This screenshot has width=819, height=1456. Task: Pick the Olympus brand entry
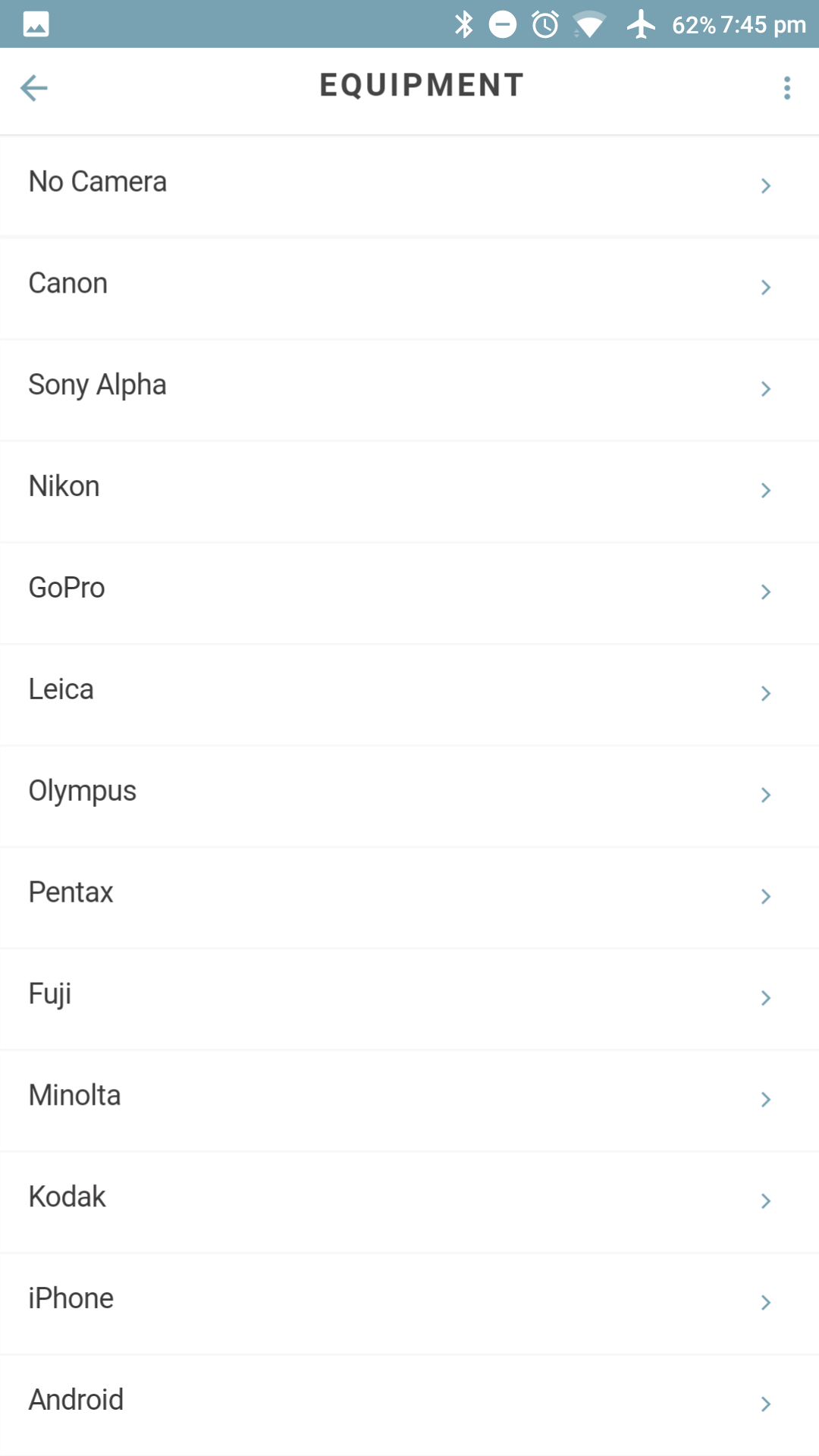83,791
